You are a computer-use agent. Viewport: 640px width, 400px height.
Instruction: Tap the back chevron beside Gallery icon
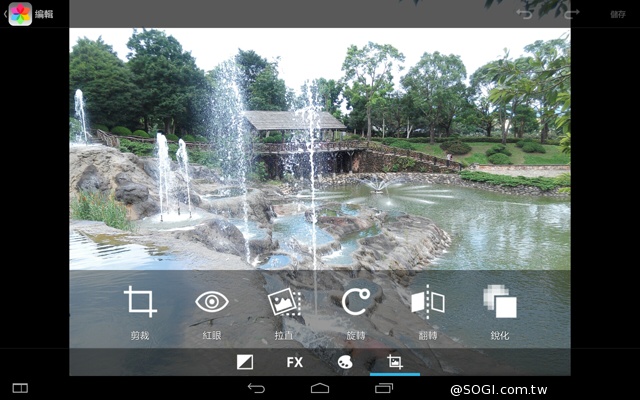coord(5,14)
